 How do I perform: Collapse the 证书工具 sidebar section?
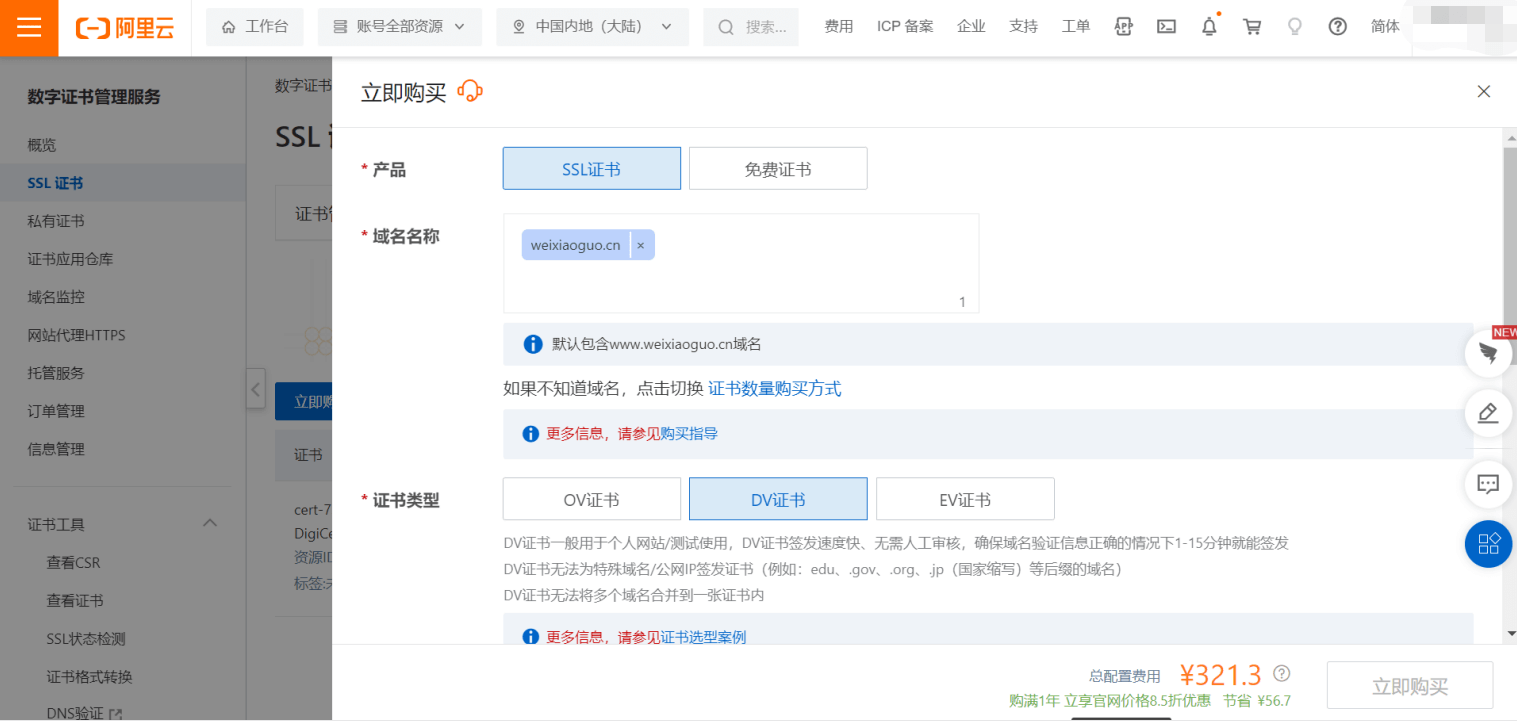(x=210, y=524)
